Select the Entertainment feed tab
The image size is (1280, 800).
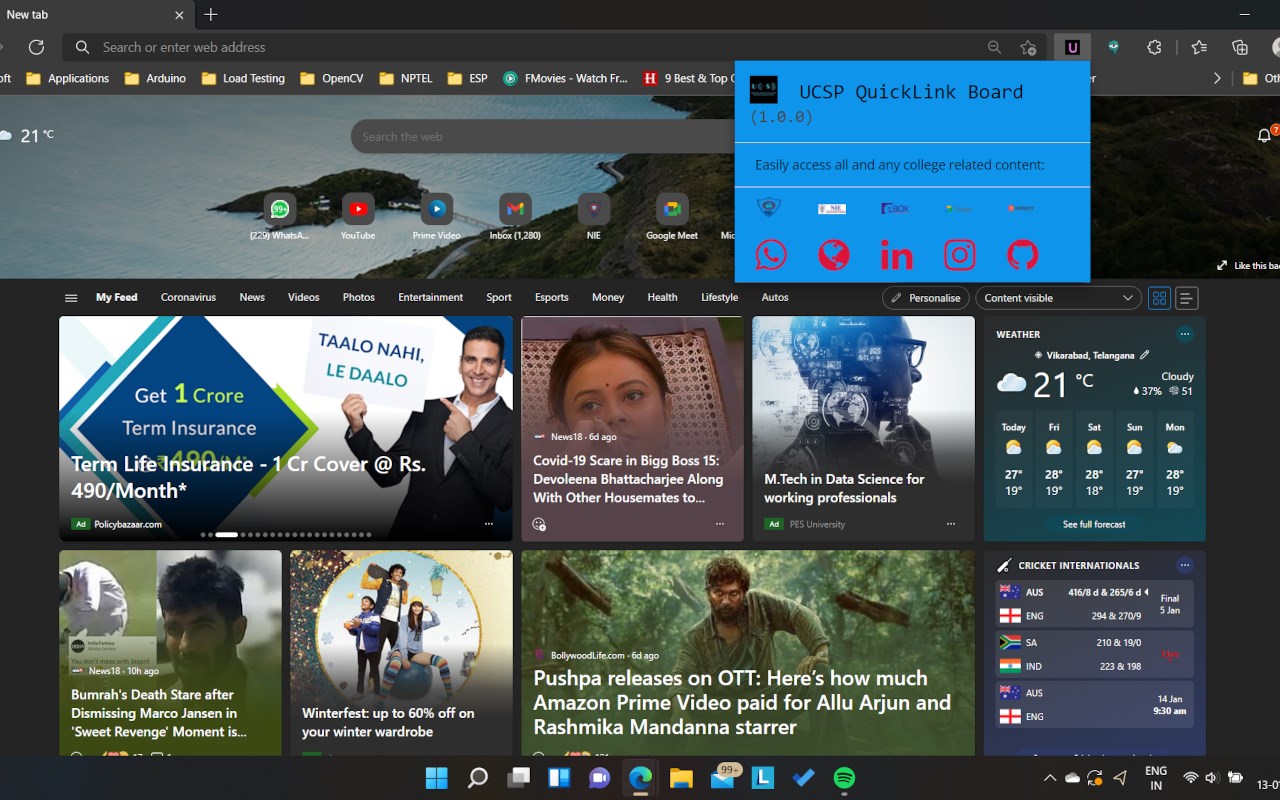pyautogui.click(x=430, y=297)
